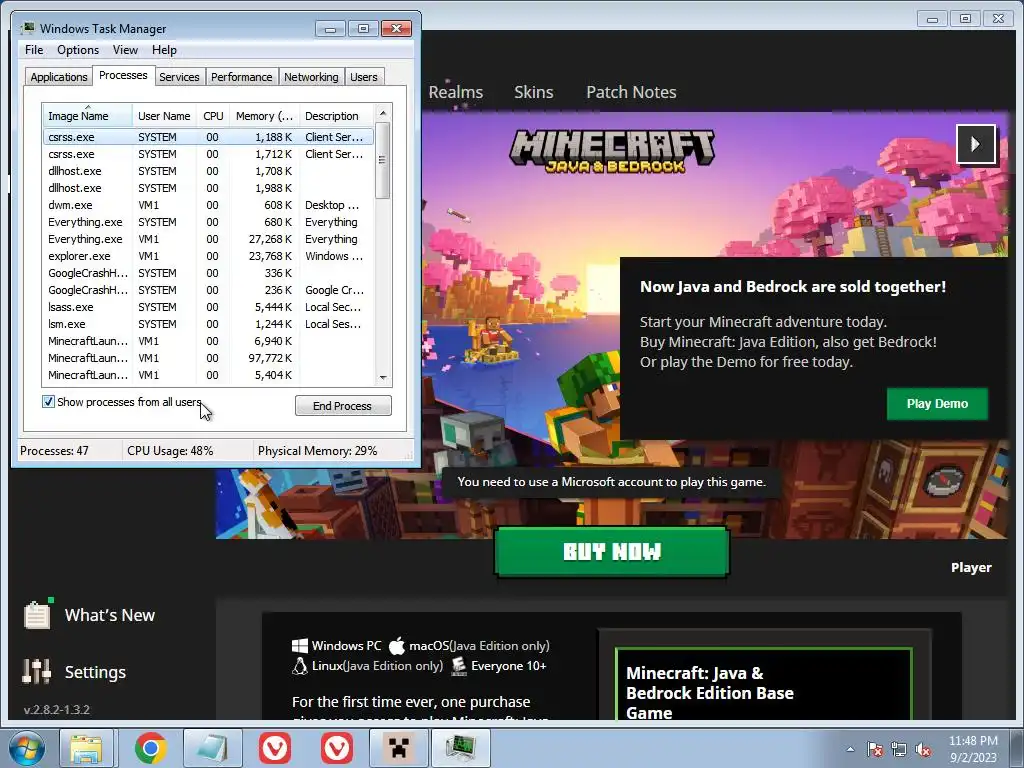Open the notepad-style taskbar icon
Image resolution: width=1024 pixels, height=768 pixels.
coord(212,748)
